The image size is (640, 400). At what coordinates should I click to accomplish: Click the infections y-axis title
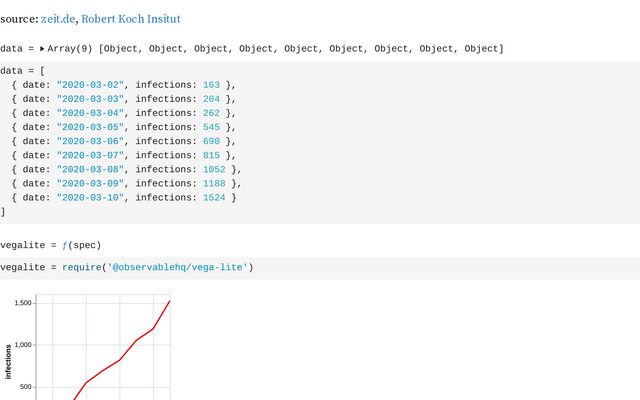(9, 360)
